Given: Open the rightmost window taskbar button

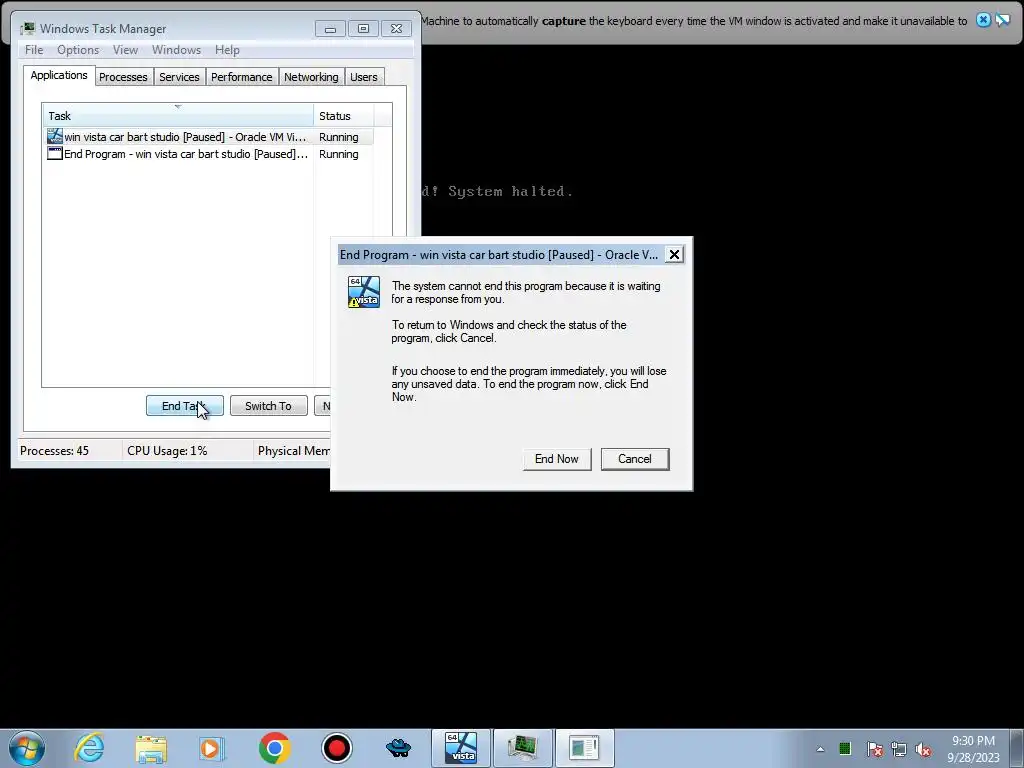Looking at the screenshot, I should coord(584,748).
